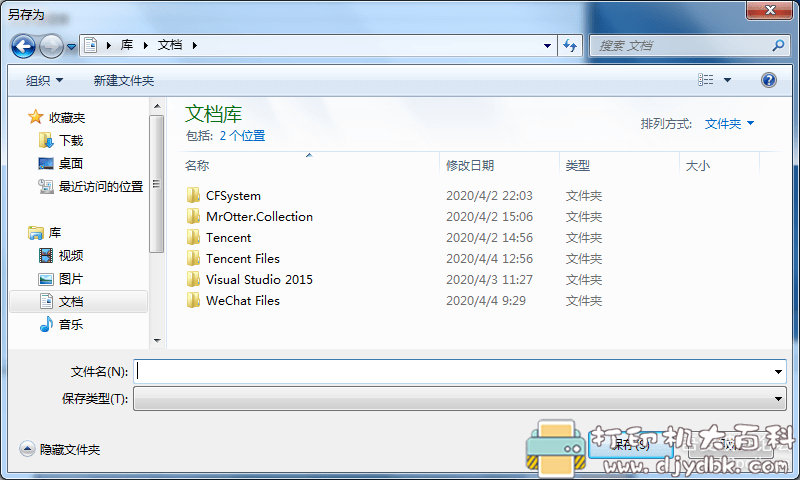The image size is (800, 480).
Task: Click the WeChat Files folder icon
Action: point(193,300)
